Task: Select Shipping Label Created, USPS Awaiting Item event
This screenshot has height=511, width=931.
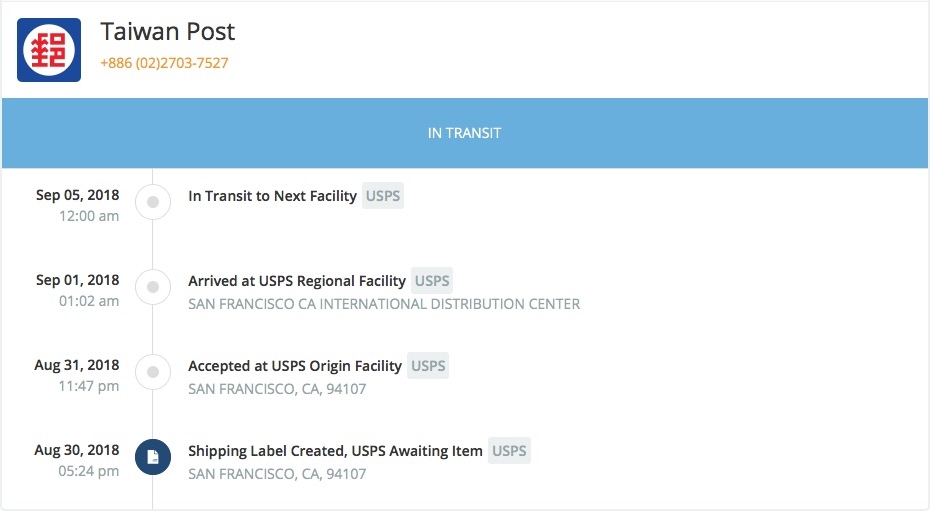Action: tap(335, 450)
